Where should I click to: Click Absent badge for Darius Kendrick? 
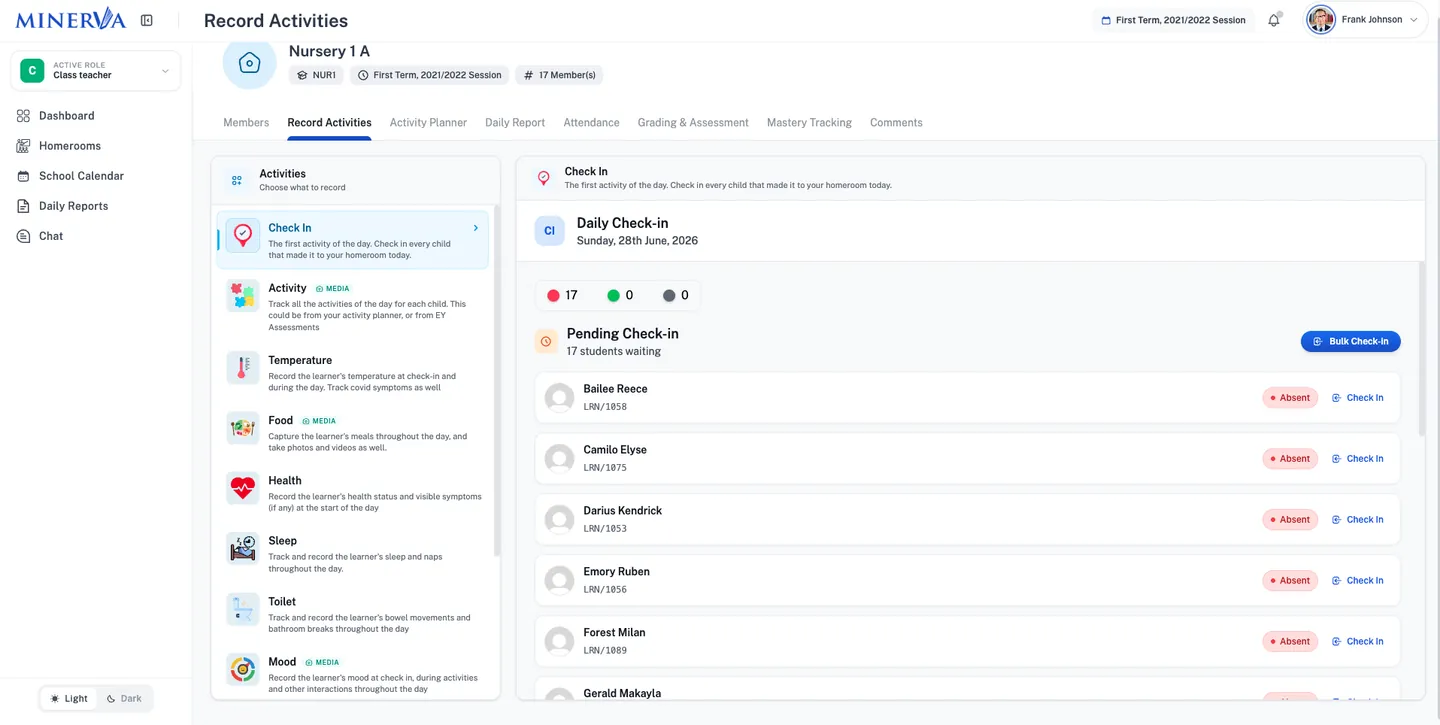coord(1290,519)
